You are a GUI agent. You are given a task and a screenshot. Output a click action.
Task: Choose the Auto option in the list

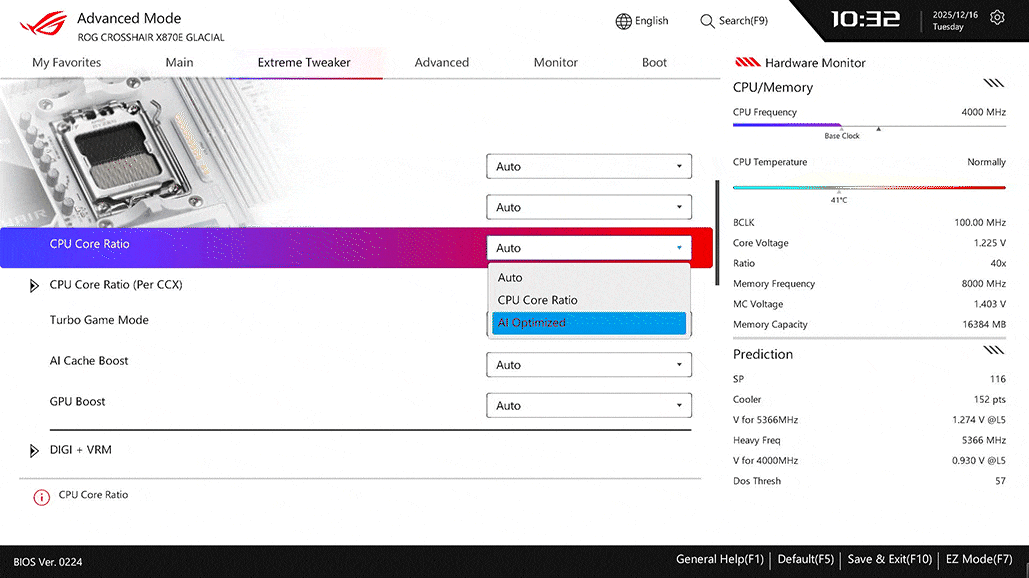tap(588, 278)
